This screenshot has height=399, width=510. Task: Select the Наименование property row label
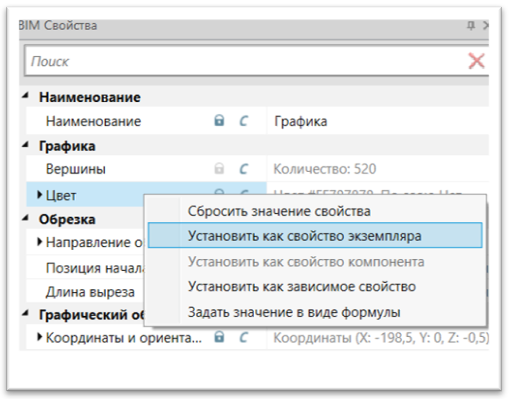pos(93,121)
